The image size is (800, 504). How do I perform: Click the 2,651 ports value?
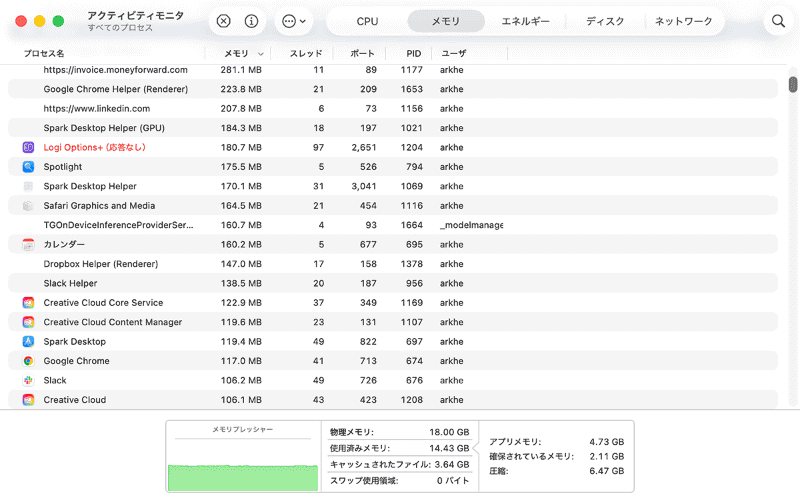click(x=364, y=147)
